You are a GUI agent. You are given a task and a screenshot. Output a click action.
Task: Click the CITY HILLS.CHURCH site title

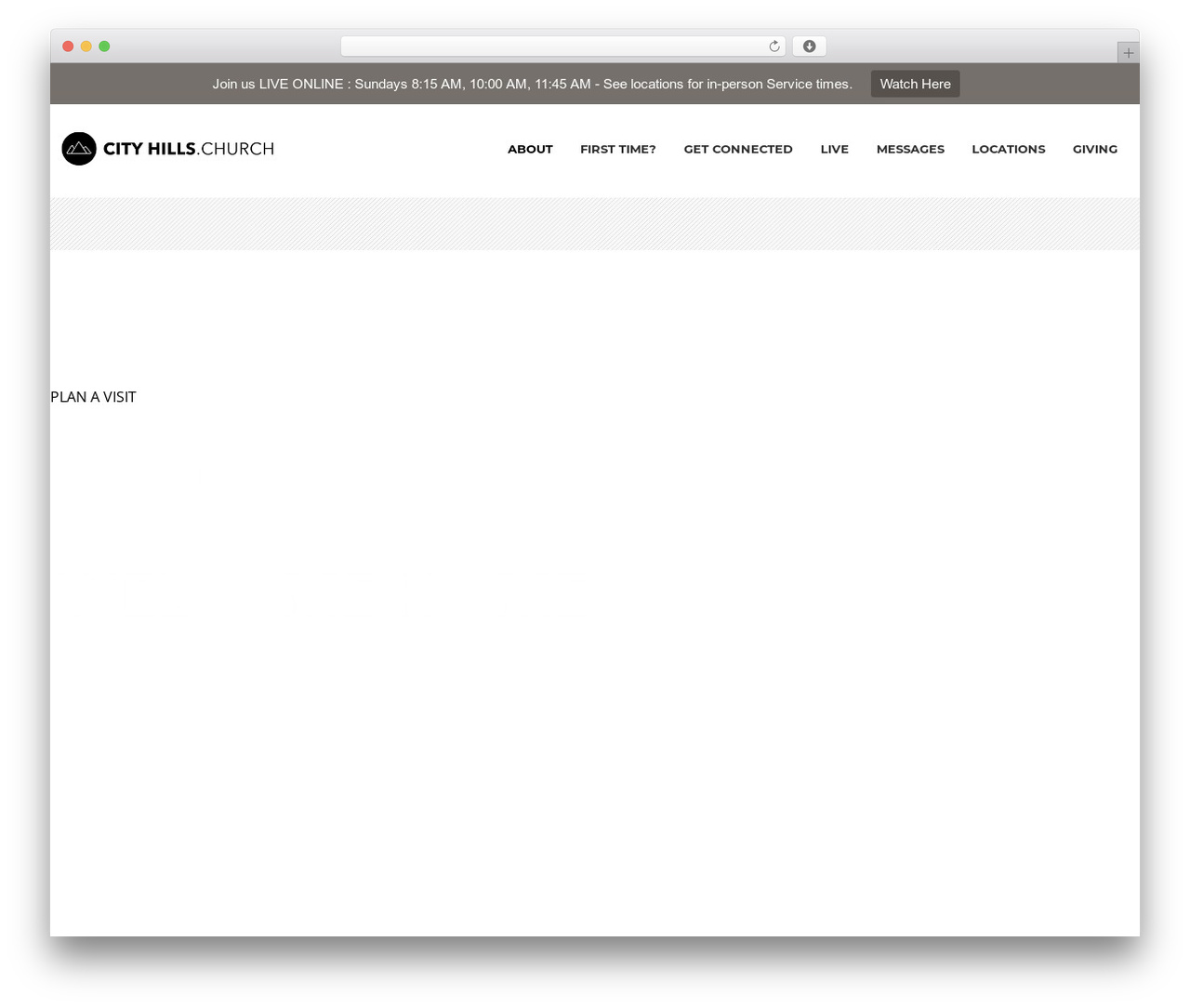click(189, 149)
